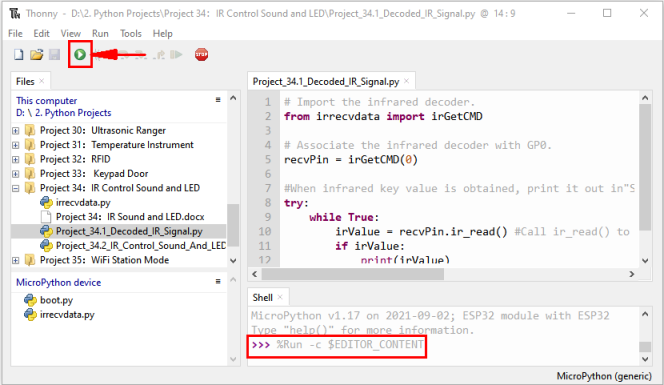This screenshot has height=385, width=664.
Task: Open the Run menu
Action: click(100, 33)
